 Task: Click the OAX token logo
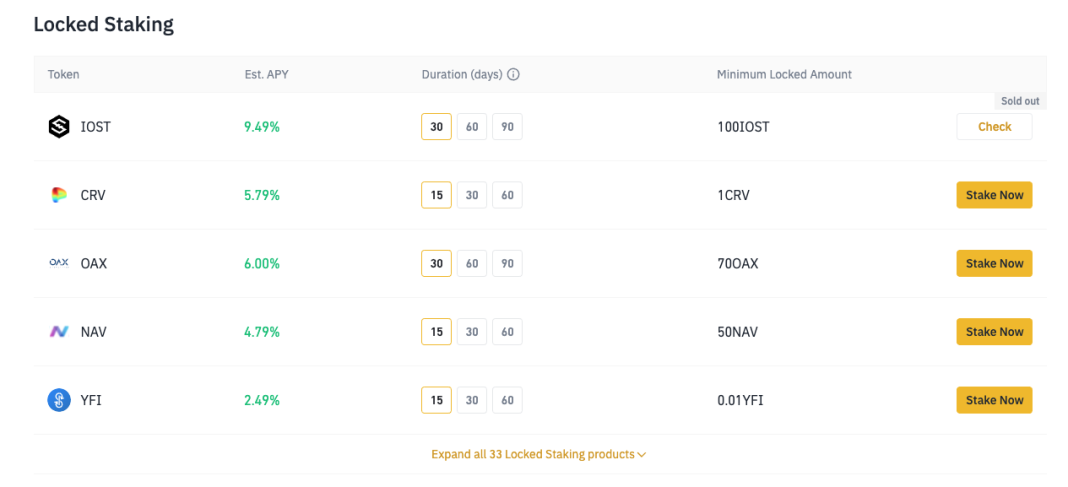59,263
